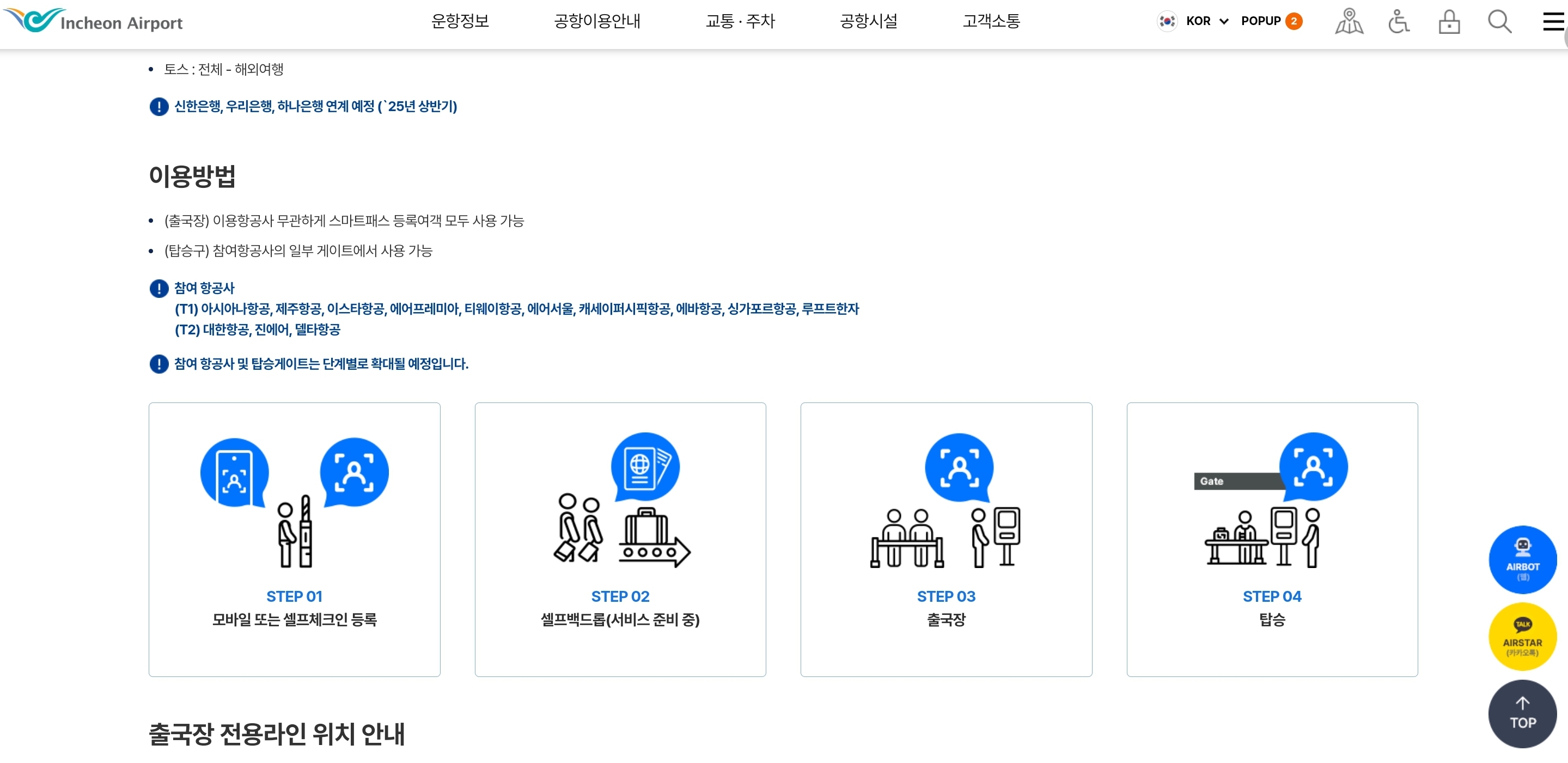This screenshot has width=1568, height=763.
Task: Open the hamburger full menu
Action: [1552, 22]
